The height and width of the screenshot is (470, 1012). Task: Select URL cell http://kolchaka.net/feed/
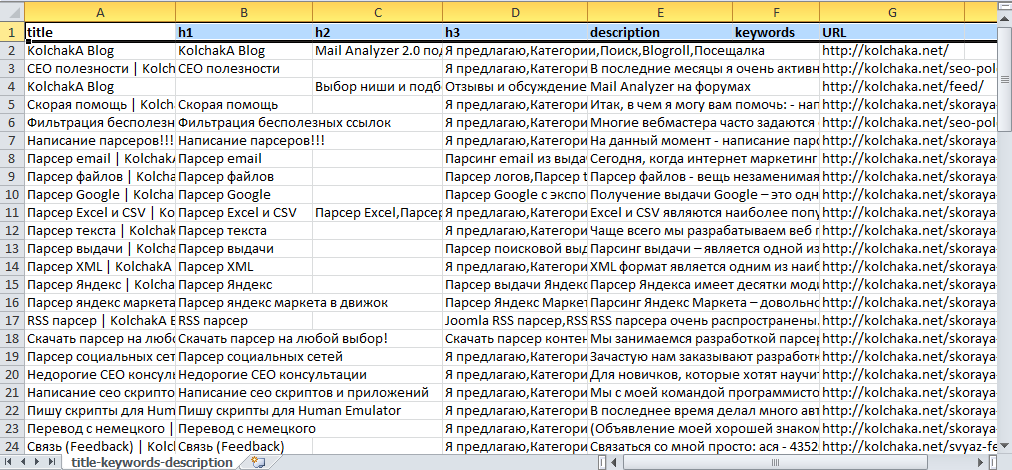893,87
